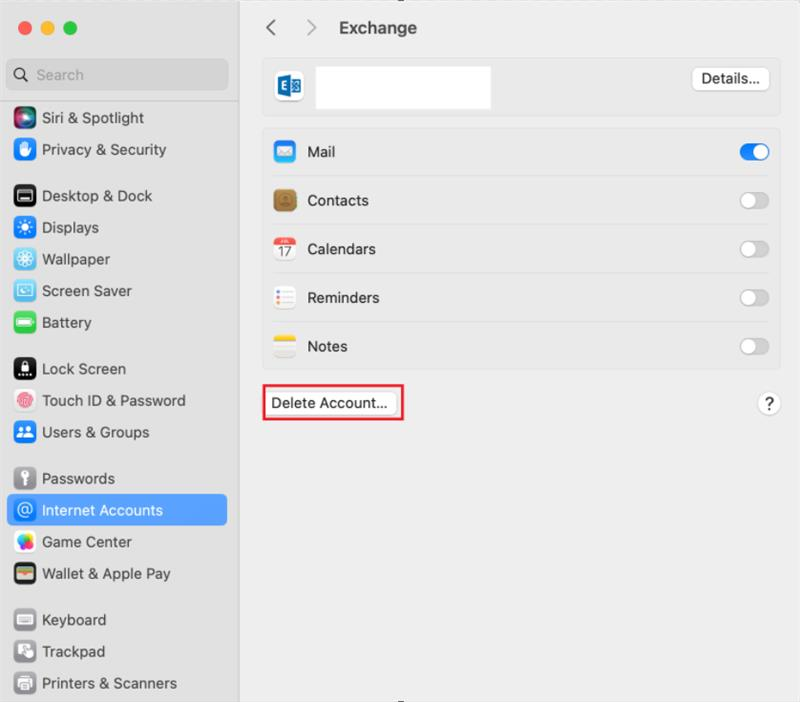The image size is (800, 702).
Task: Go back using the back chevron
Action: (271, 28)
